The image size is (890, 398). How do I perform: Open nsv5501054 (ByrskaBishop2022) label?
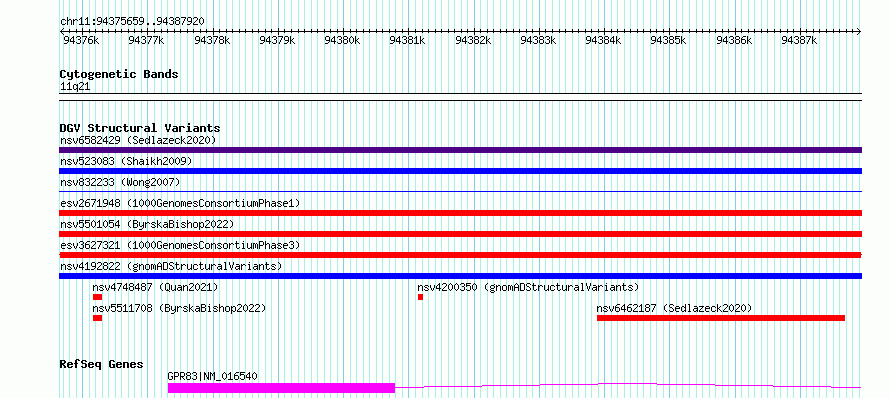[147, 224]
